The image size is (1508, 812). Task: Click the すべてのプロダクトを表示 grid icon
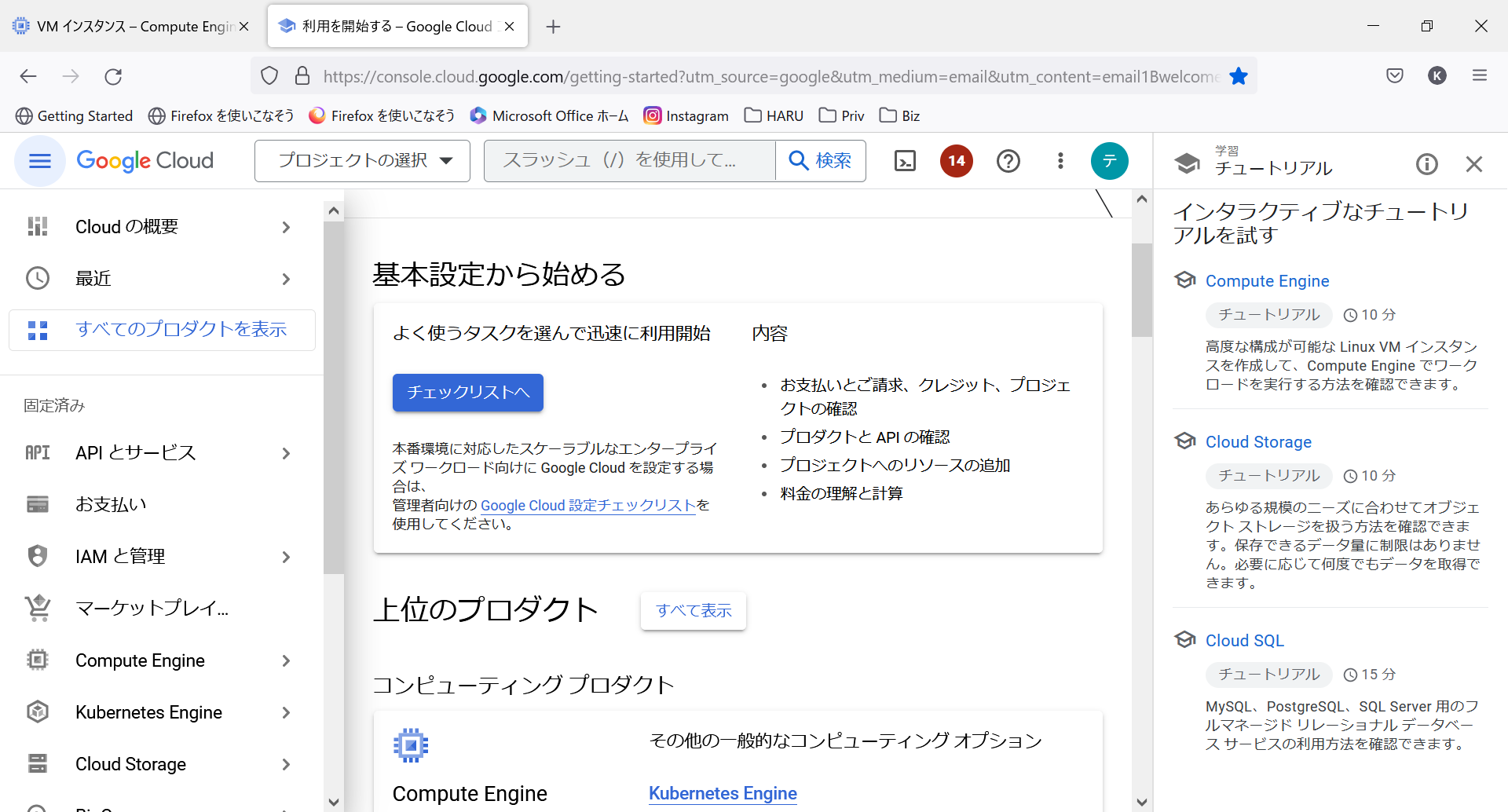click(x=38, y=330)
